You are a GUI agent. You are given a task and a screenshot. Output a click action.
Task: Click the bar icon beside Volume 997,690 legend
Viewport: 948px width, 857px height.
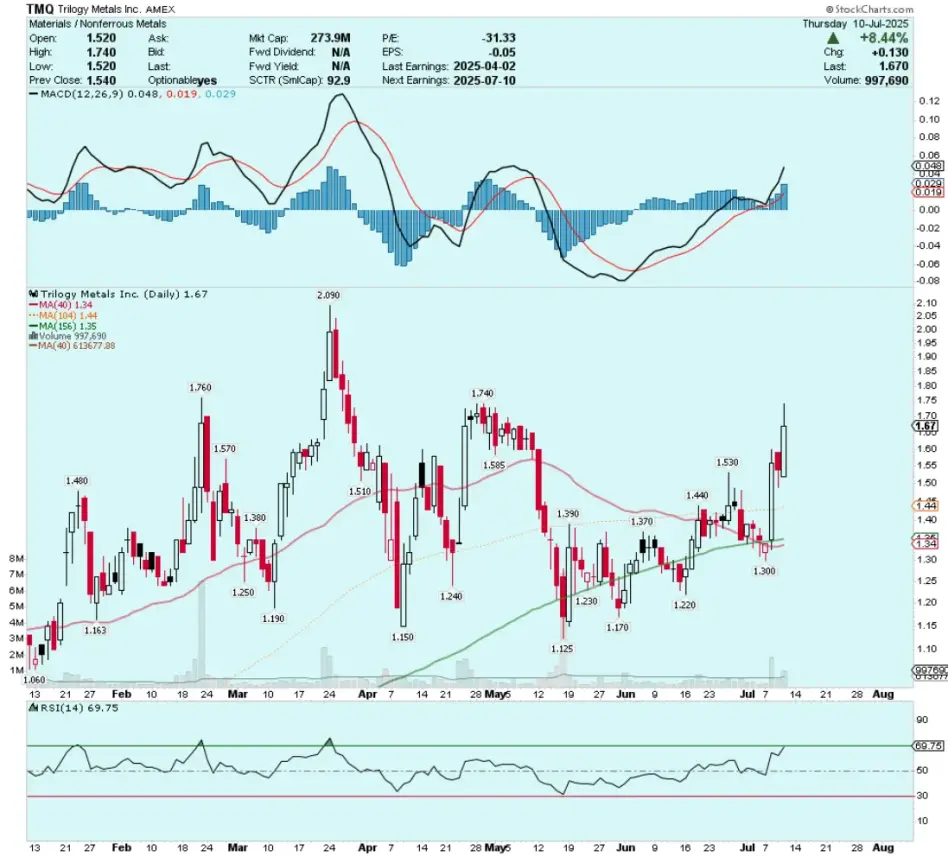(34, 336)
